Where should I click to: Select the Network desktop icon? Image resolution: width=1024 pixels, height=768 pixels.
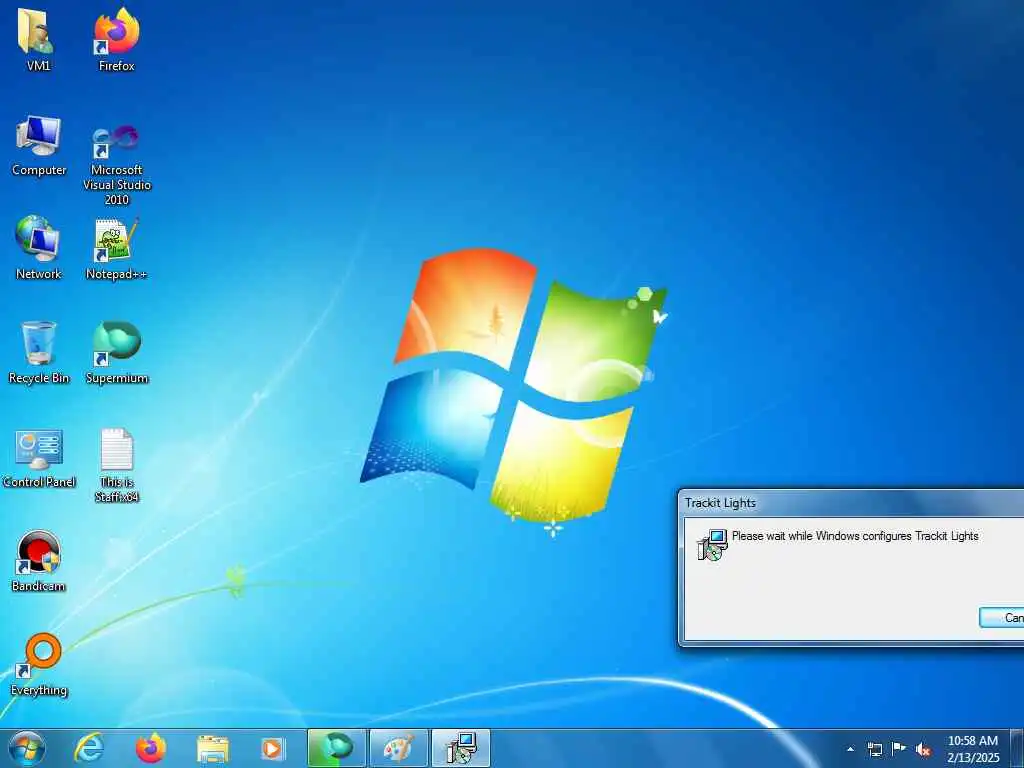point(39,248)
